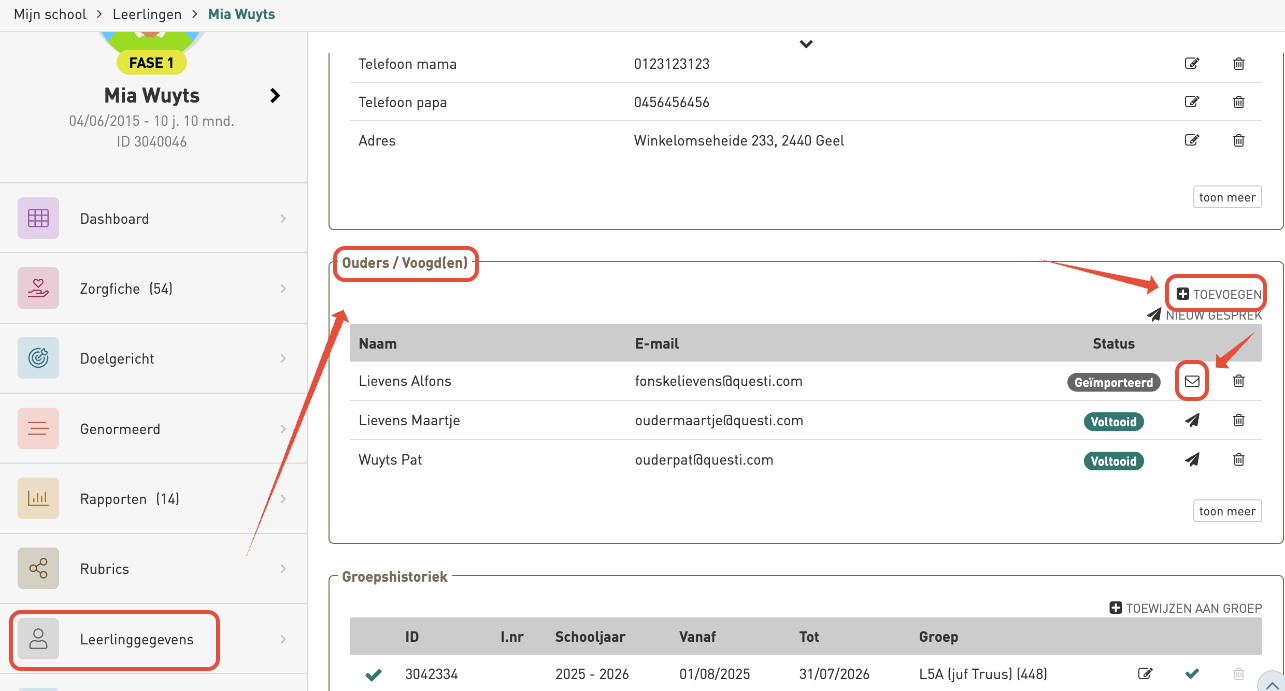Click Voltooid badge for Wuyts Pat
Image resolution: width=1285 pixels, height=691 pixels.
1113,461
